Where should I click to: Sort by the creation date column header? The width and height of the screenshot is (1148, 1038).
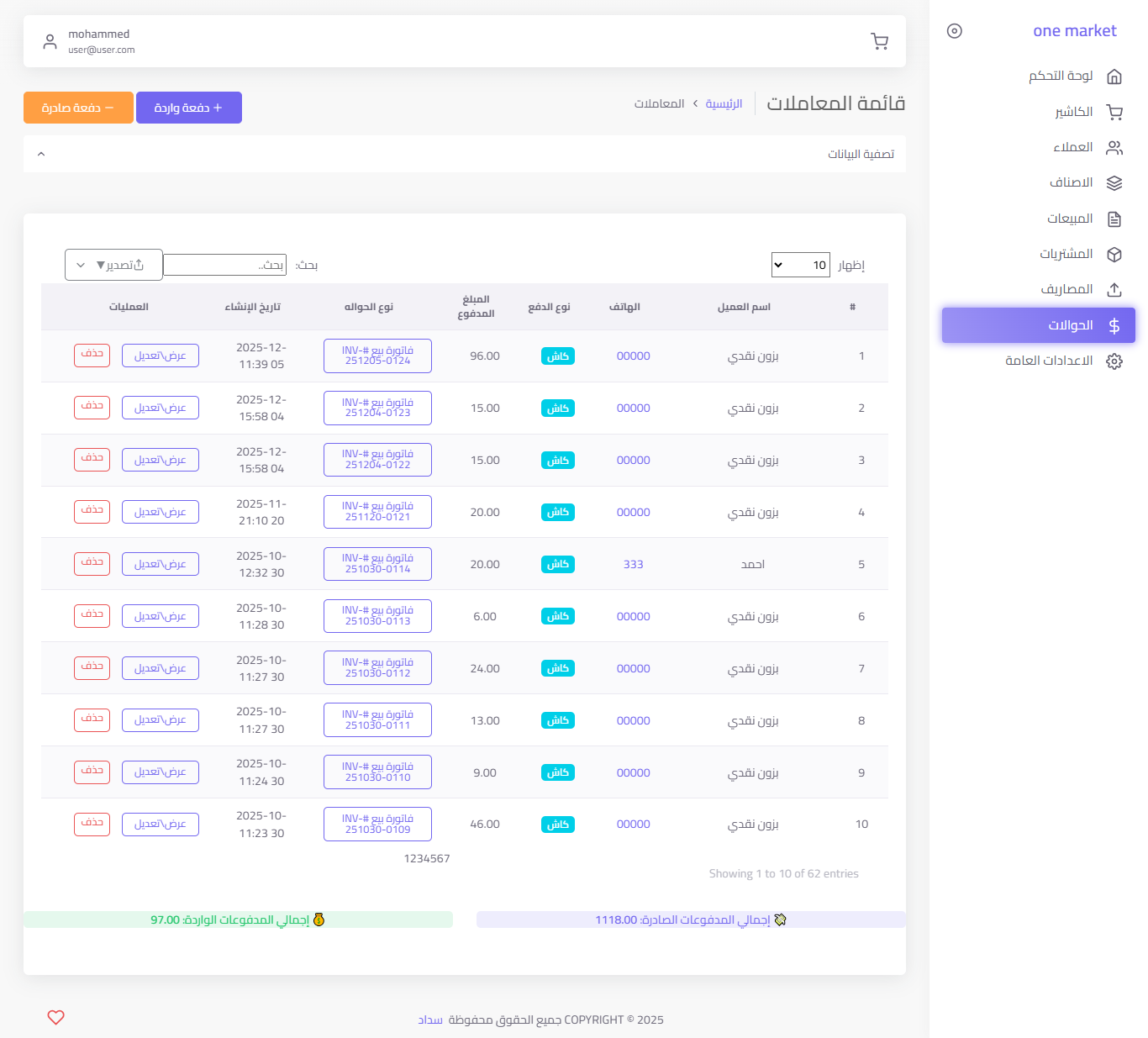(x=252, y=307)
